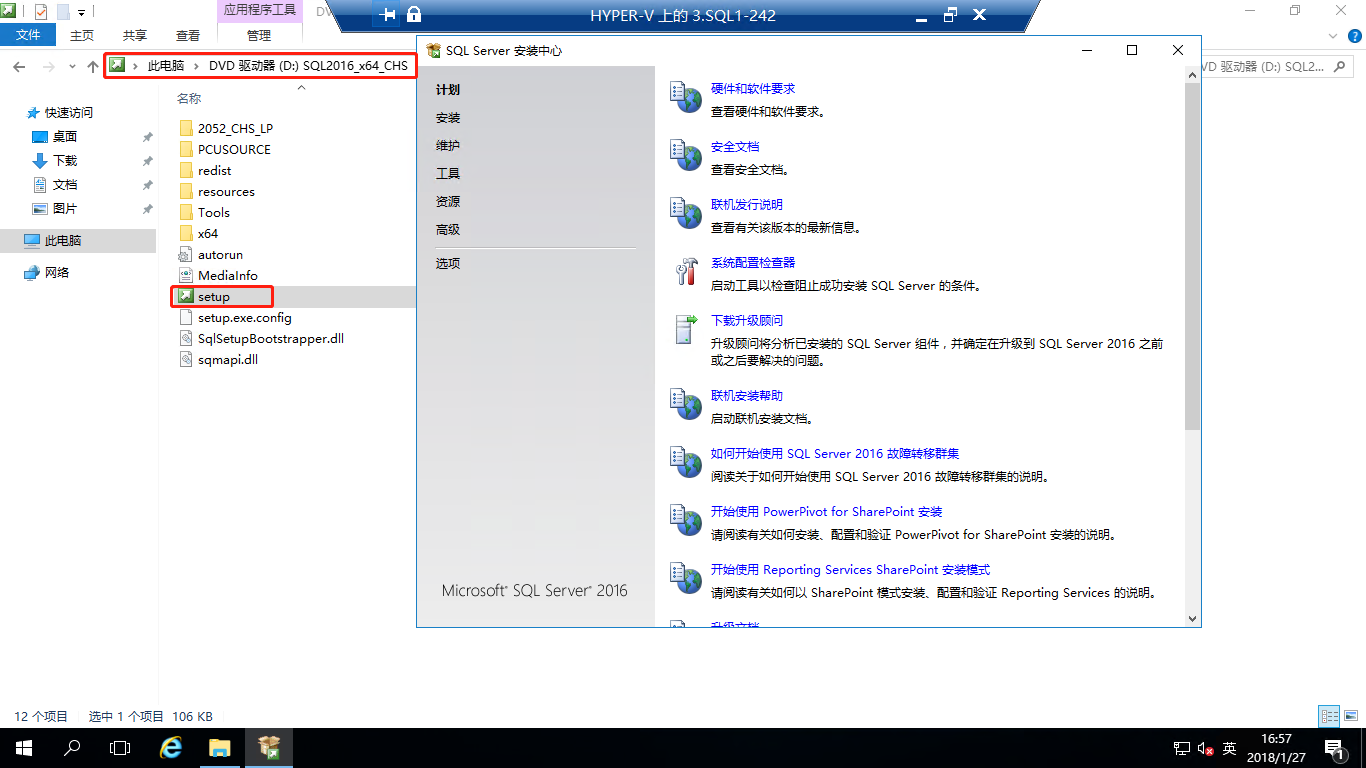The width and height of the screenshot is (1366, 768).
Task: Select 选项 in SQL Server setup sidebar
Action: pos(448,264)
